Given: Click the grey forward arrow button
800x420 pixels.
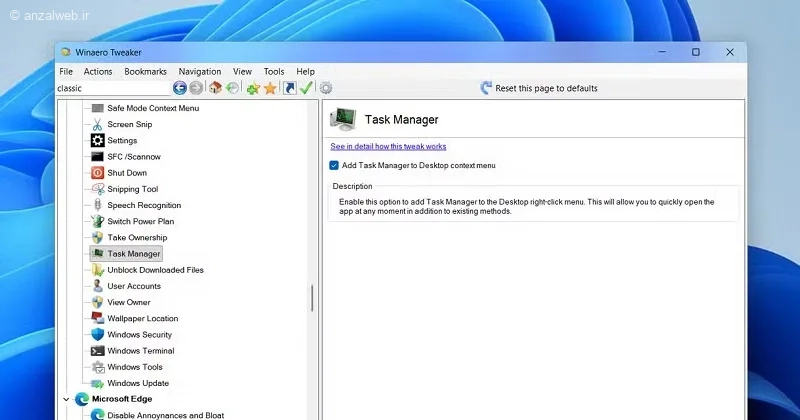Looking at the screenshot, I should pos(196,88).
